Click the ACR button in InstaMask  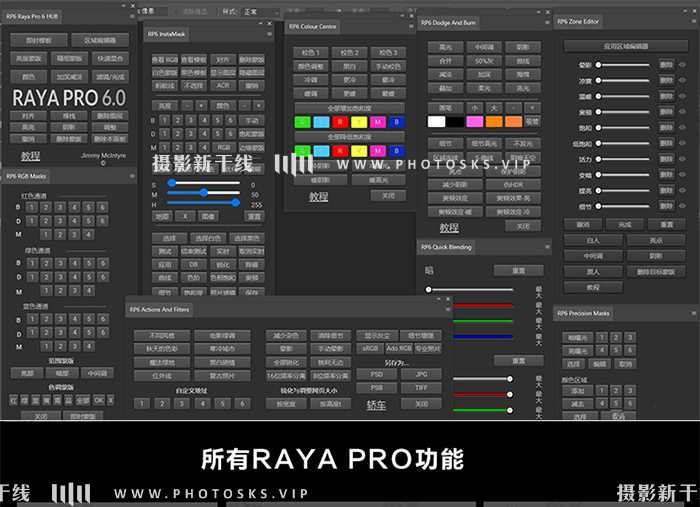[223, 85]
